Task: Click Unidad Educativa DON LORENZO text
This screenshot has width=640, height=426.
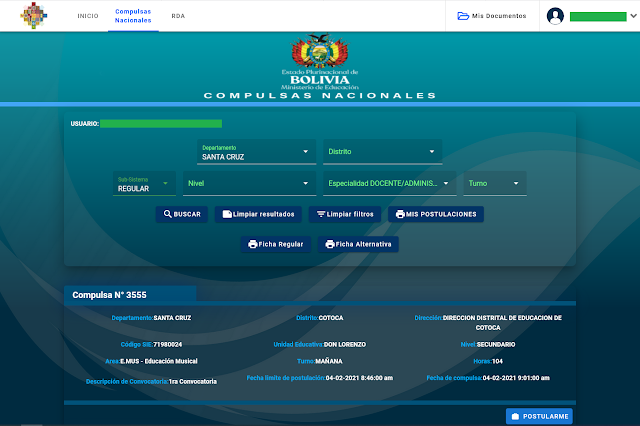Action: coord(320,344)
